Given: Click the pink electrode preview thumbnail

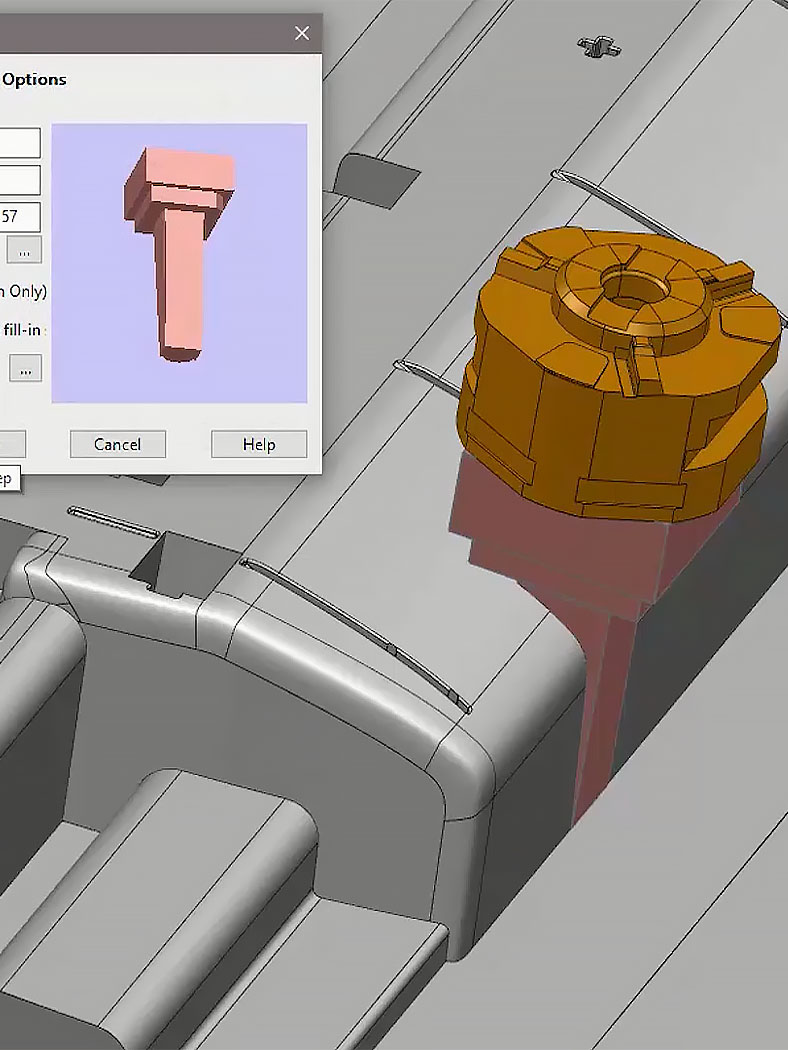Looking at the screenshot, I should click(179, 263).
